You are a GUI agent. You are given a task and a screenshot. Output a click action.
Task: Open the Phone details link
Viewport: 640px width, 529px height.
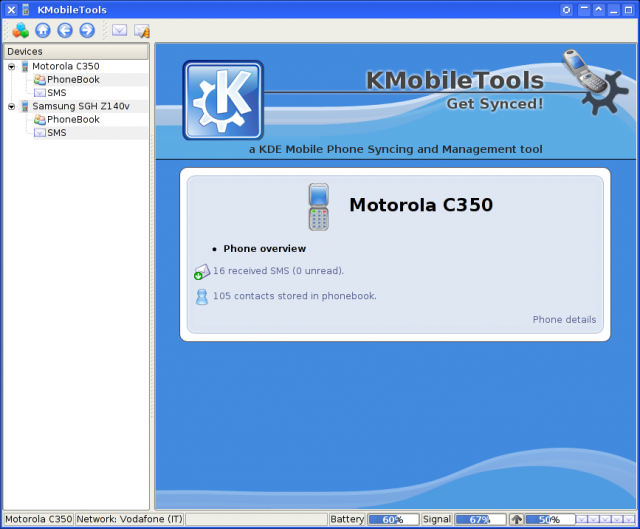[x=564, y=320]
